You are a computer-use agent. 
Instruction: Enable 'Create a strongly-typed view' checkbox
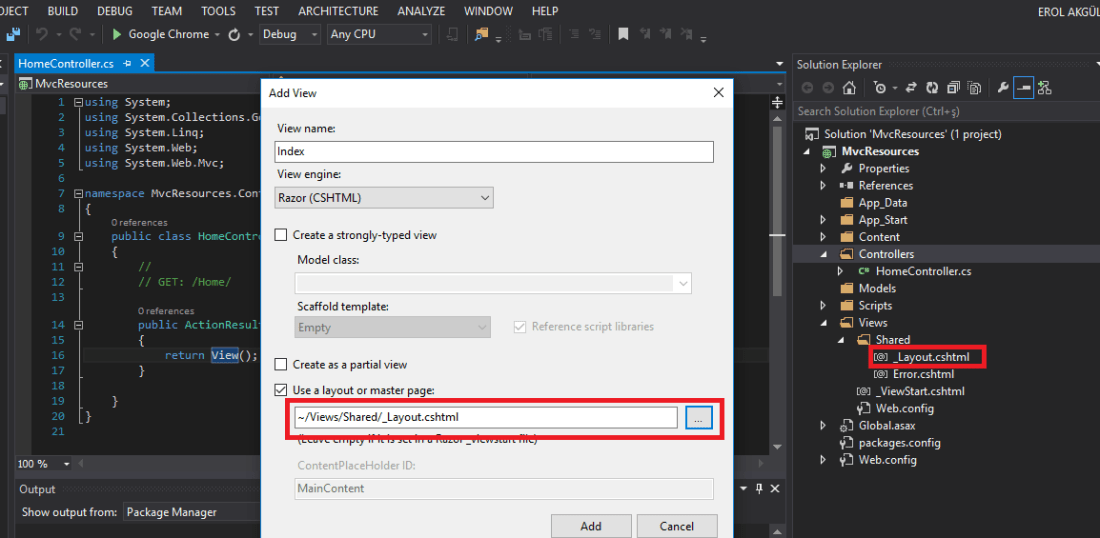[282, 236]
